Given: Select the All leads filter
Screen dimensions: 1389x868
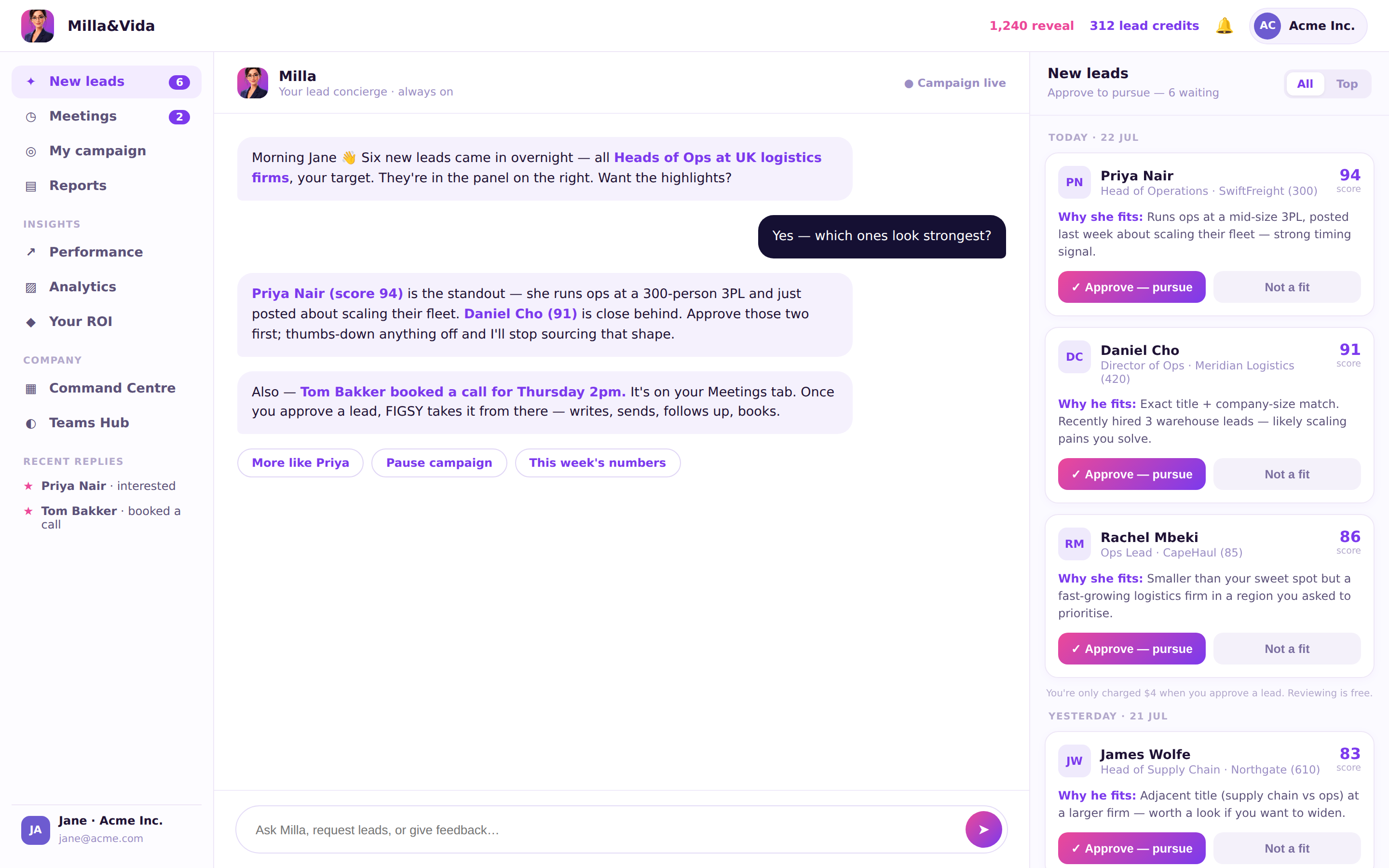Looking at the screenshot, I should pos(1305,84).
